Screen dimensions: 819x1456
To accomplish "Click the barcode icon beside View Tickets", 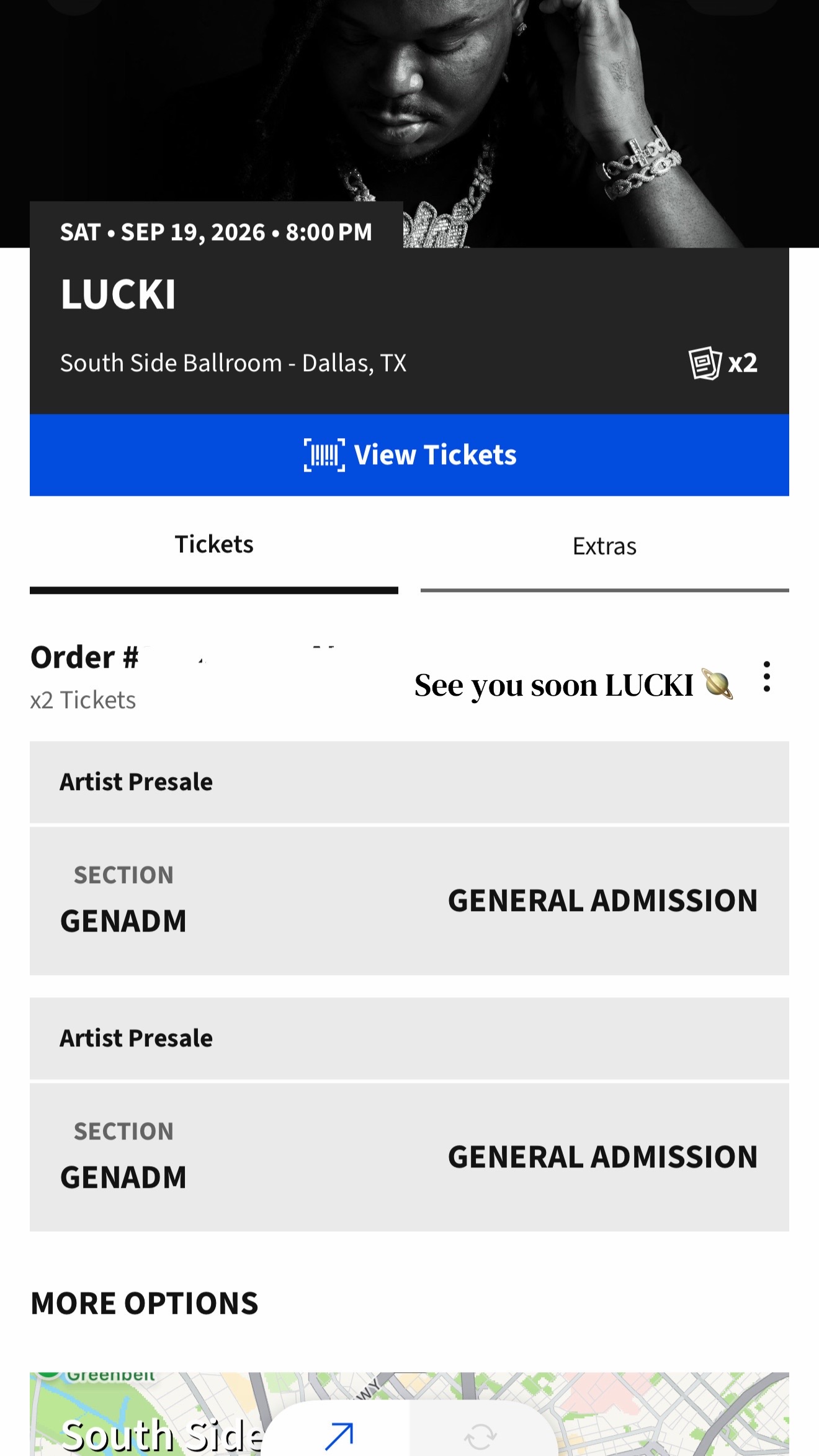I will 324,455.
